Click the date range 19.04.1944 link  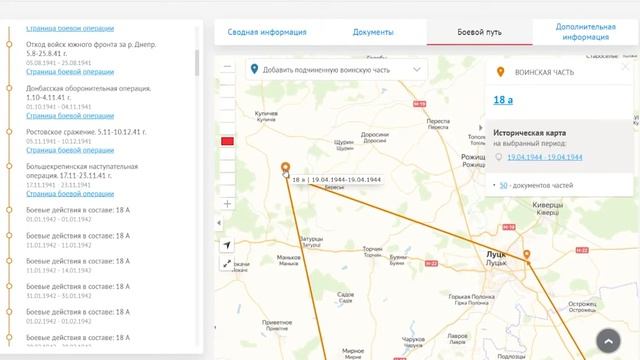pos(544,157)
